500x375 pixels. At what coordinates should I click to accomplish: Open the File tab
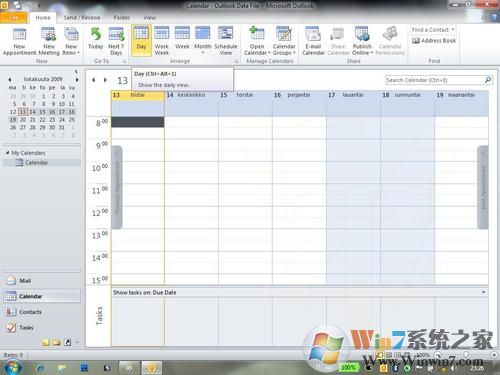14,17
